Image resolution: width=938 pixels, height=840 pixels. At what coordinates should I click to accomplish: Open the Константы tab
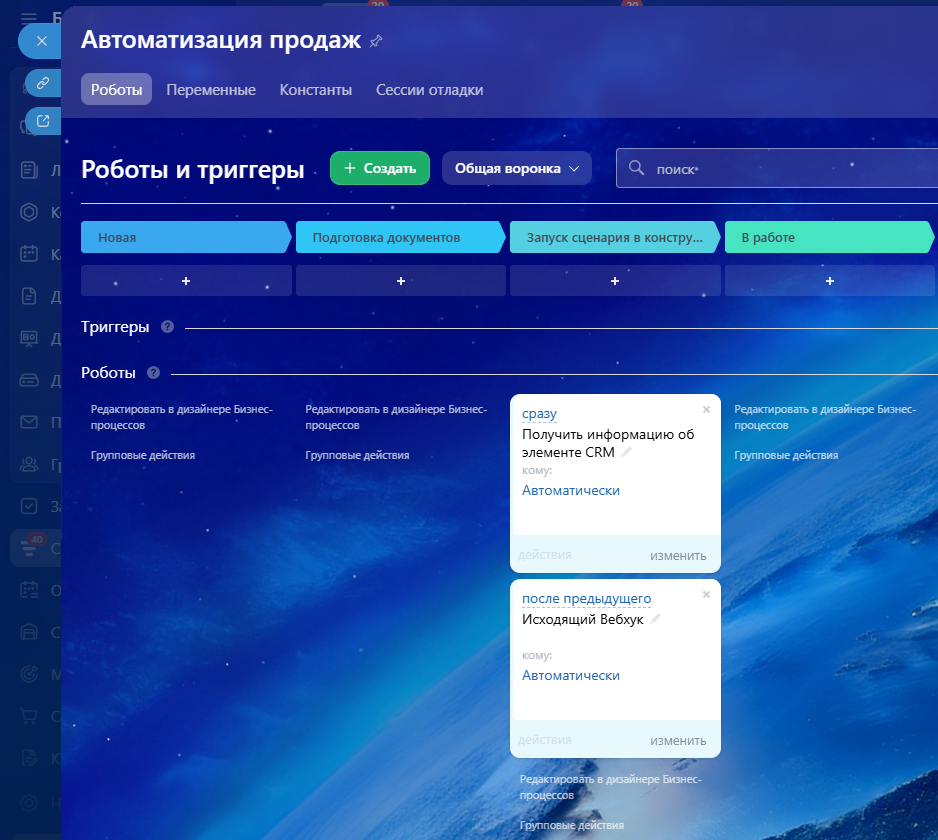[x=315, y=90]
